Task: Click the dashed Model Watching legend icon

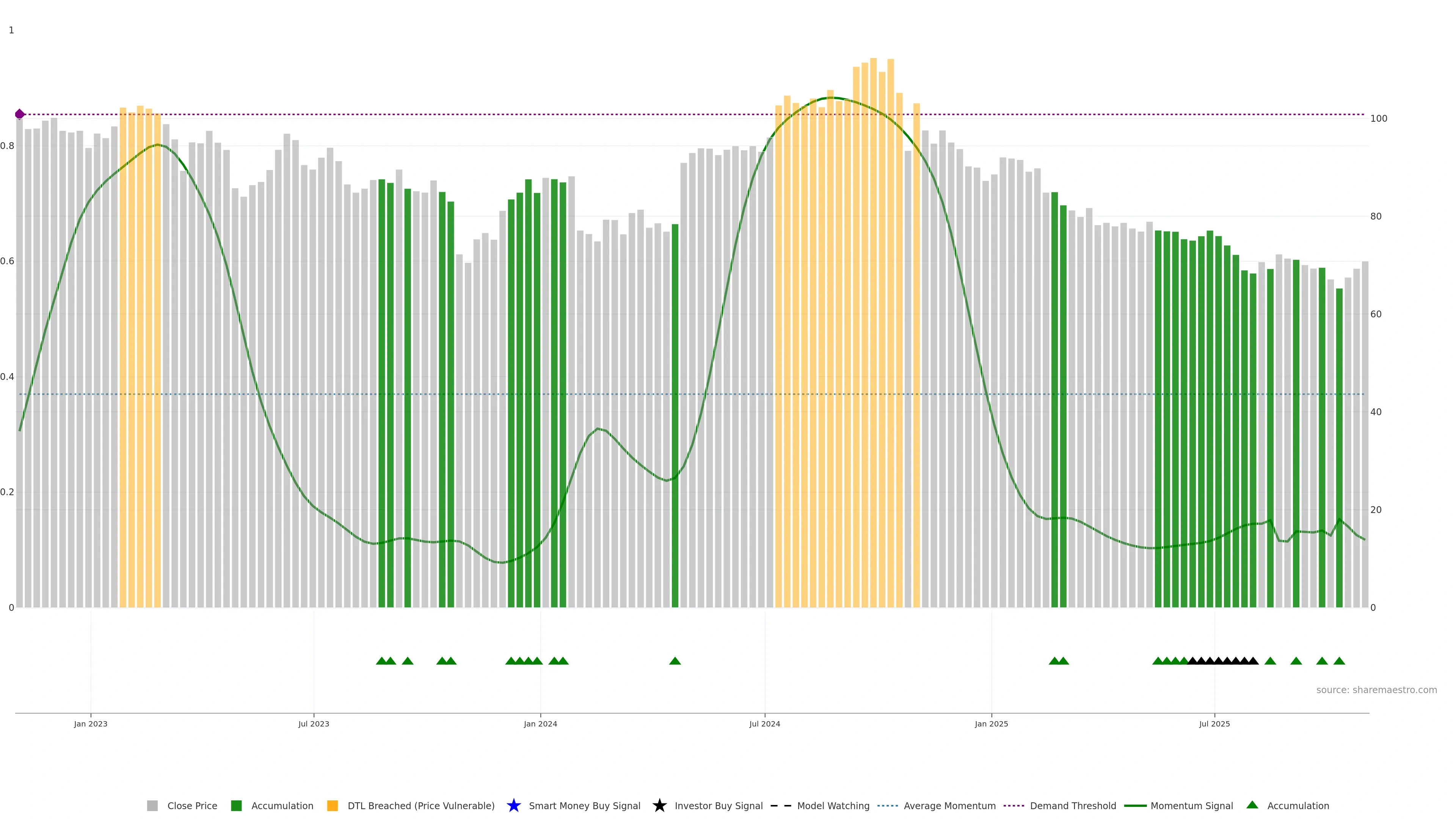Action: click(781, 805)
